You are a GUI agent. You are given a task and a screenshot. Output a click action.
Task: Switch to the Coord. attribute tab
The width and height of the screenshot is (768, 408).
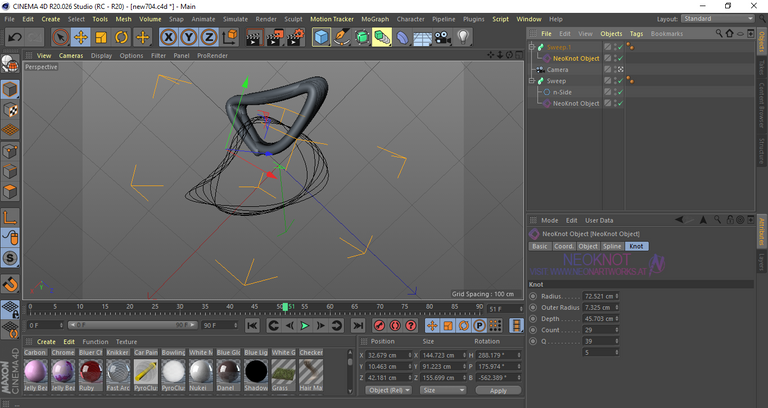coord(563,246)
